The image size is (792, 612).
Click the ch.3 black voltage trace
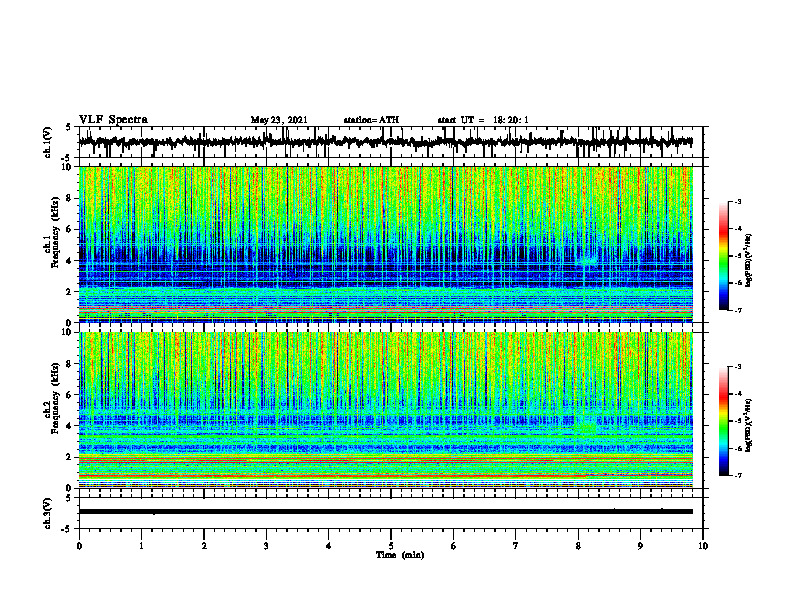[x=385, y=512]
